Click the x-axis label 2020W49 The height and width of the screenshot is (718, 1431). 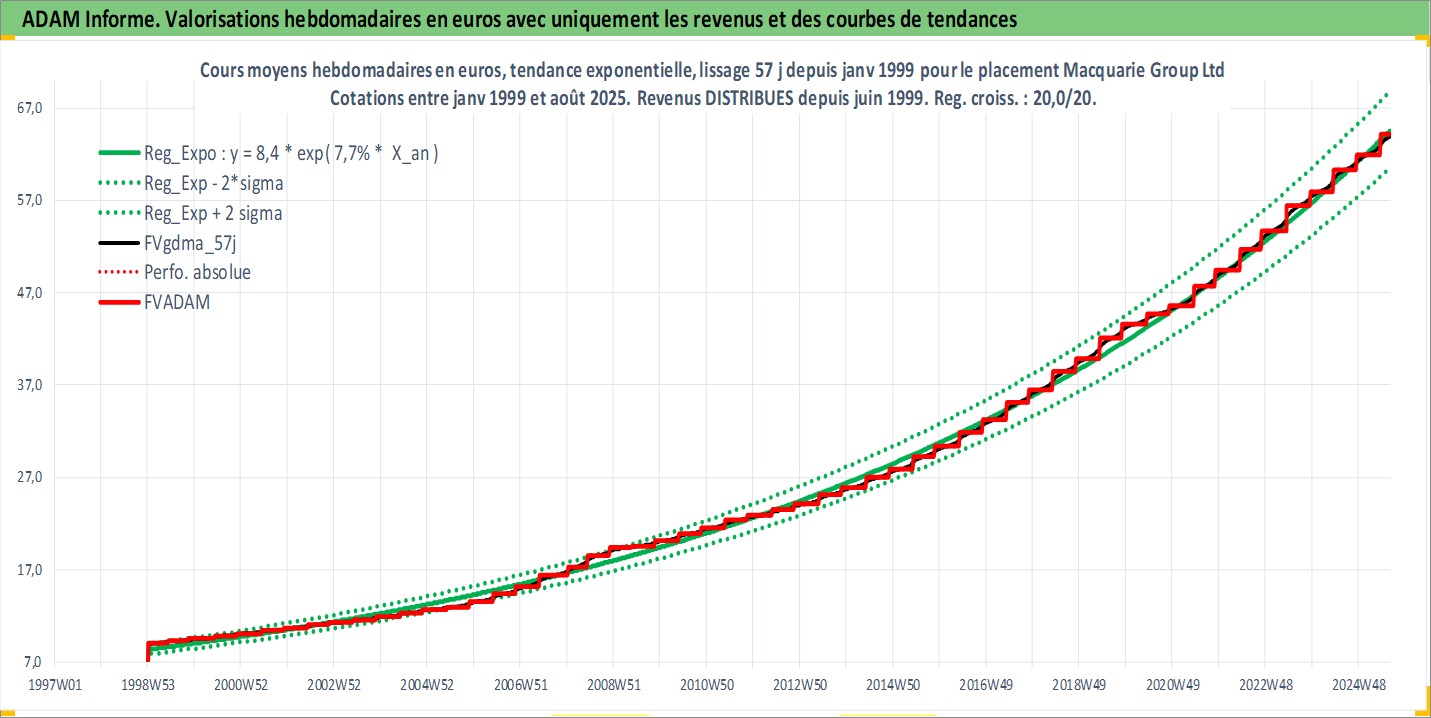(x=1171, y=685)
